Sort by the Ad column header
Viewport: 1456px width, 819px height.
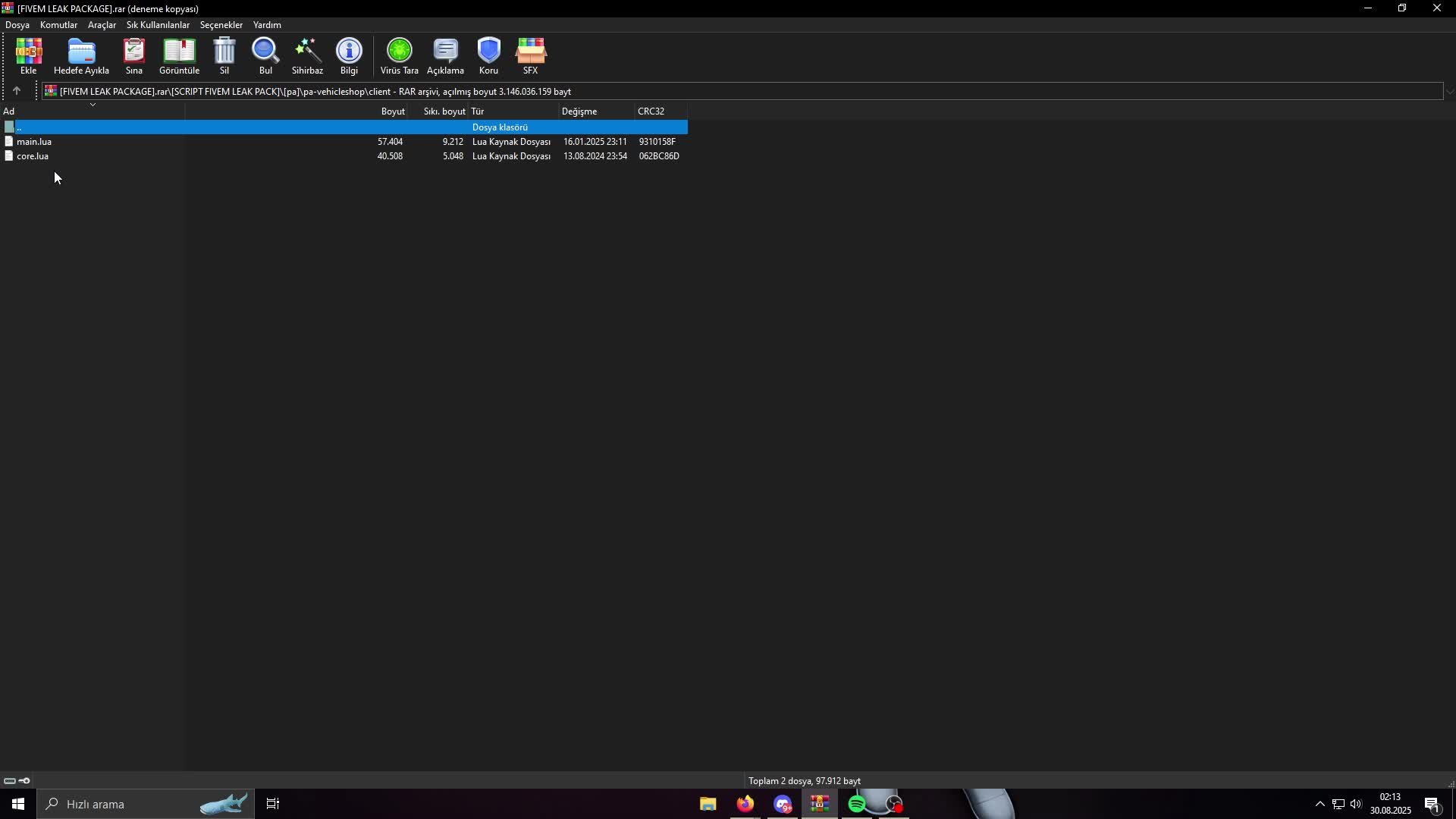pyautogui.click(x=92, y=111)
